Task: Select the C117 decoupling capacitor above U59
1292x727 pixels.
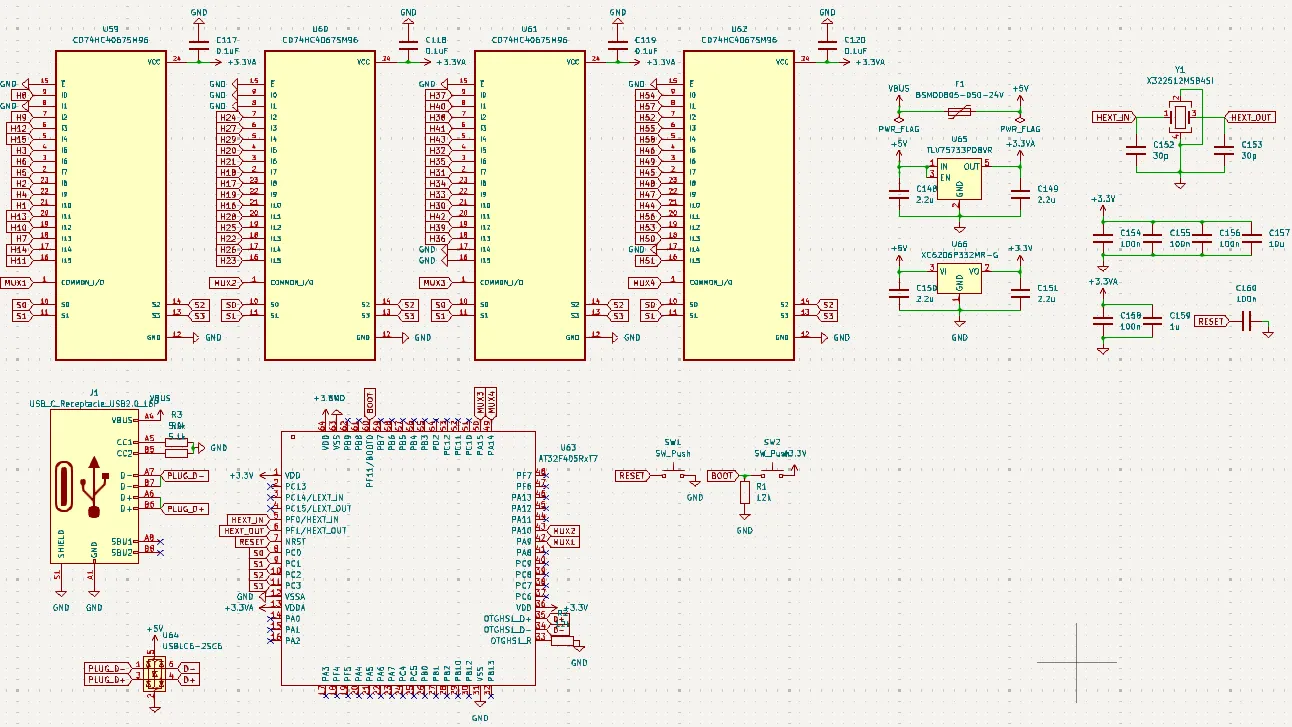Action: tap(198, 45)
